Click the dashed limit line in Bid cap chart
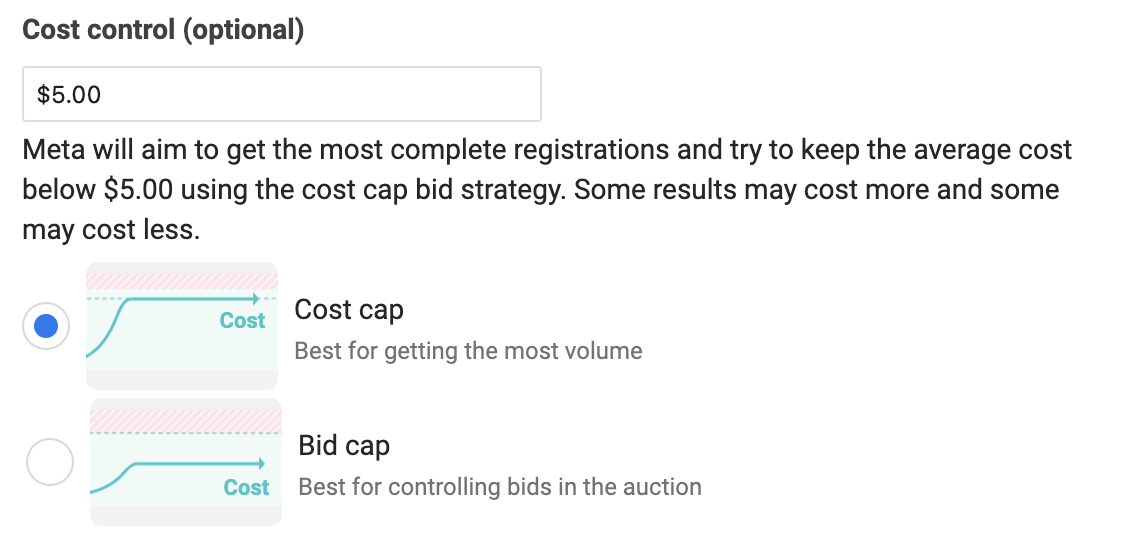The width and height of the screenshot is (1138, 548). tap(186, 433)
